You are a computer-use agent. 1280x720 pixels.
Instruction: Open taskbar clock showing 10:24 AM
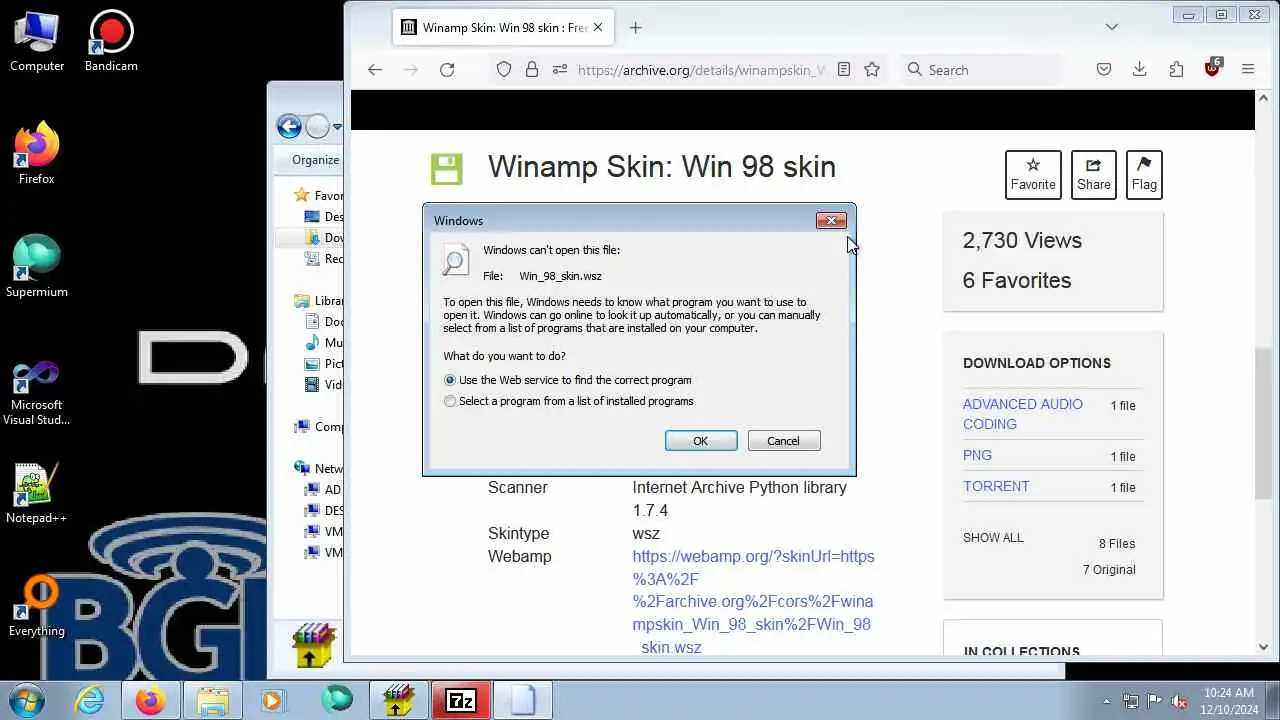pyautogui.click(x=1229, y=700)
